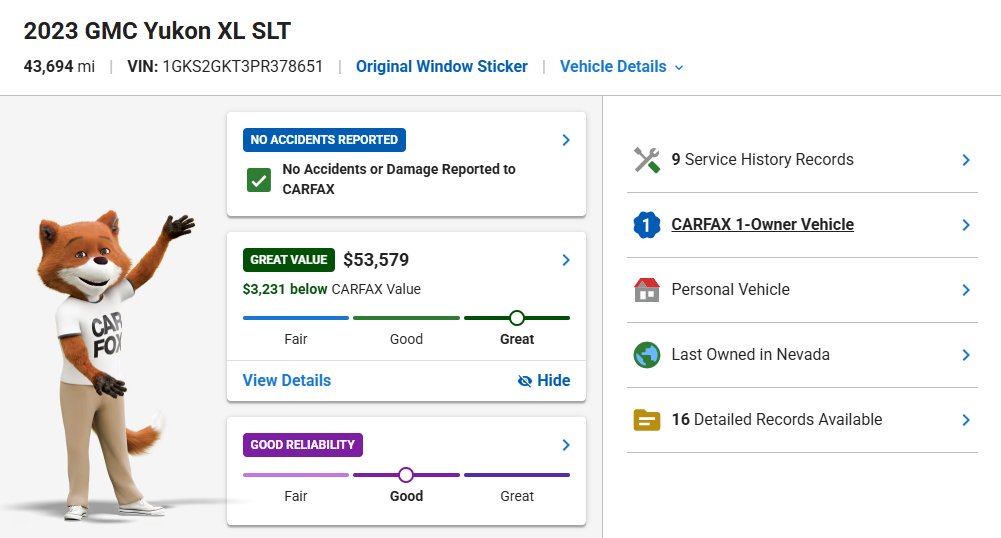Image resolution: width=1001 pixels, height=538 pixels.
Task: Click value slider marker at Great
Action: click(517, 318)
